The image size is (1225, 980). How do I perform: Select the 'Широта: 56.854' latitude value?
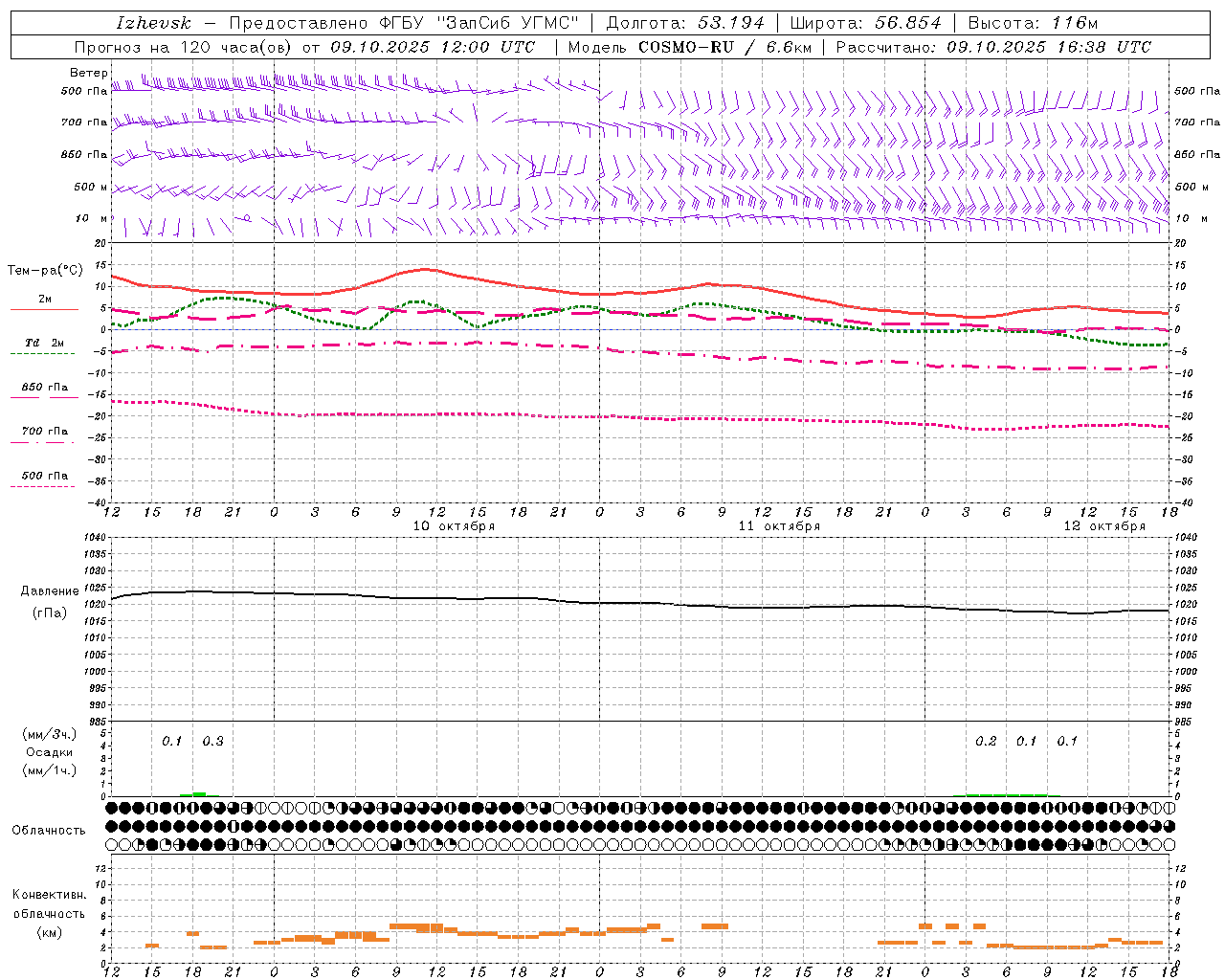[x=865, y=23]
